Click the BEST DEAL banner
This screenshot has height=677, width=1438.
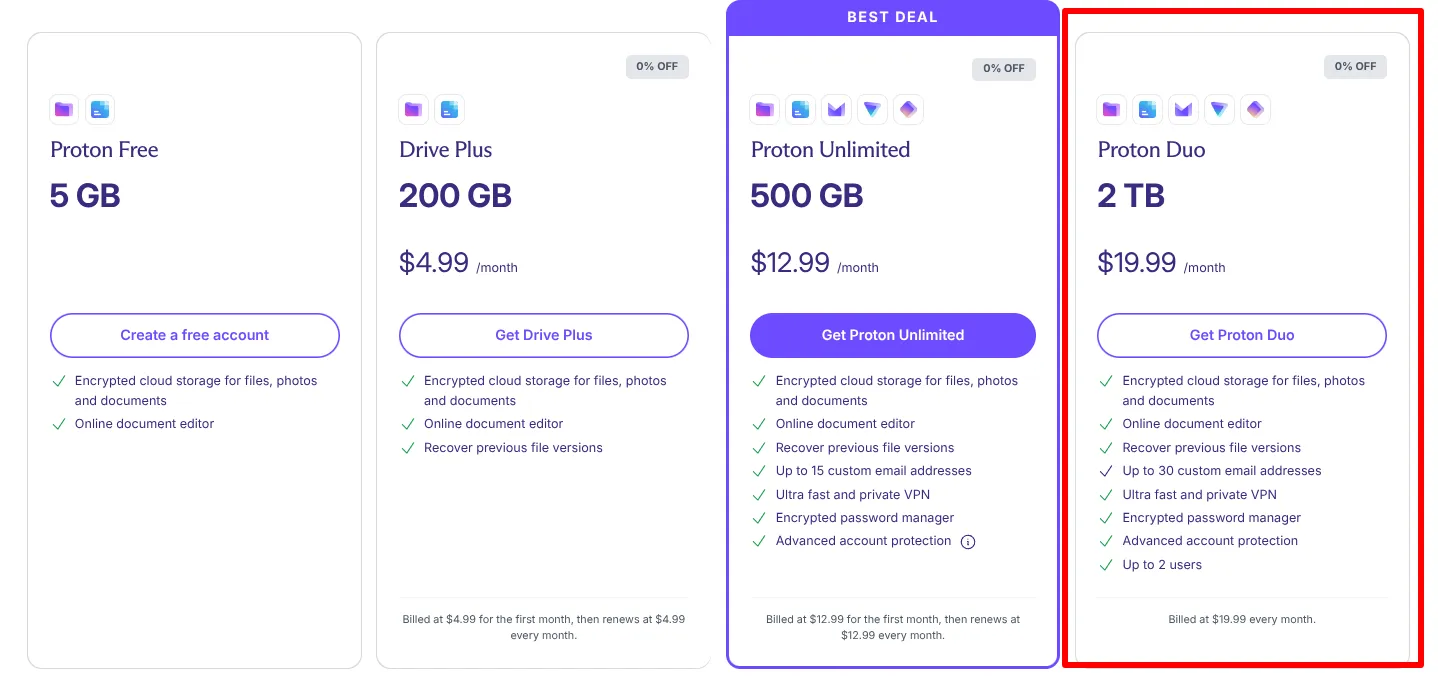(x=892, y=16)
